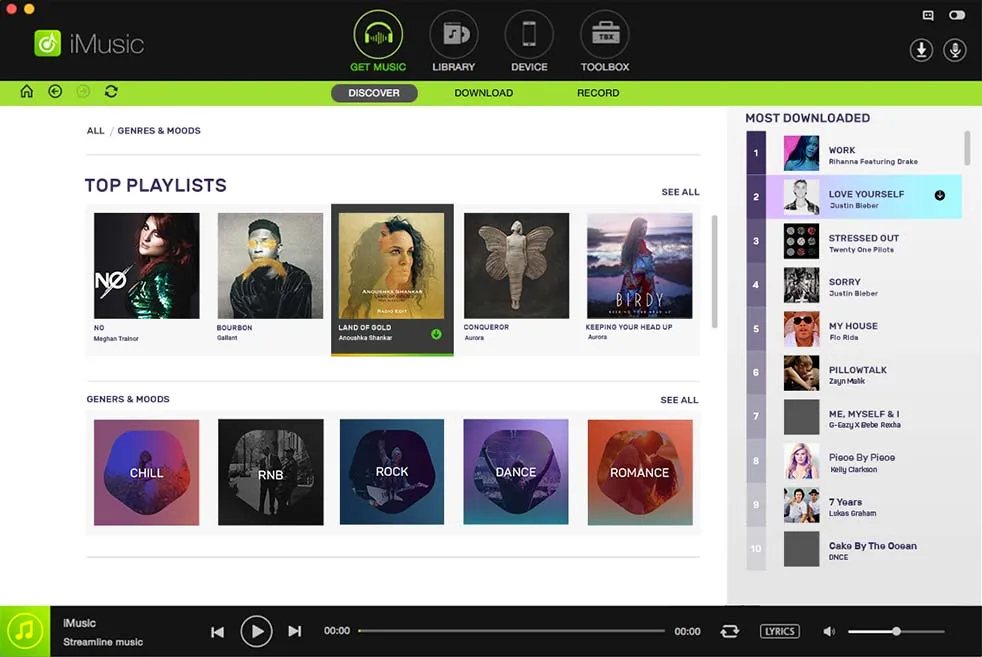Switch to the Download tab
The image size is (982, 657).
484,92
